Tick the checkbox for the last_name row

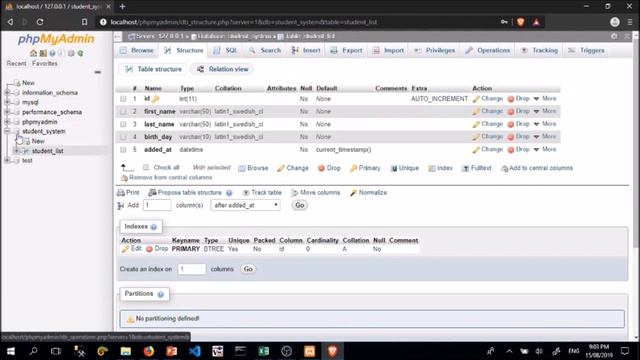pos(123,124)
